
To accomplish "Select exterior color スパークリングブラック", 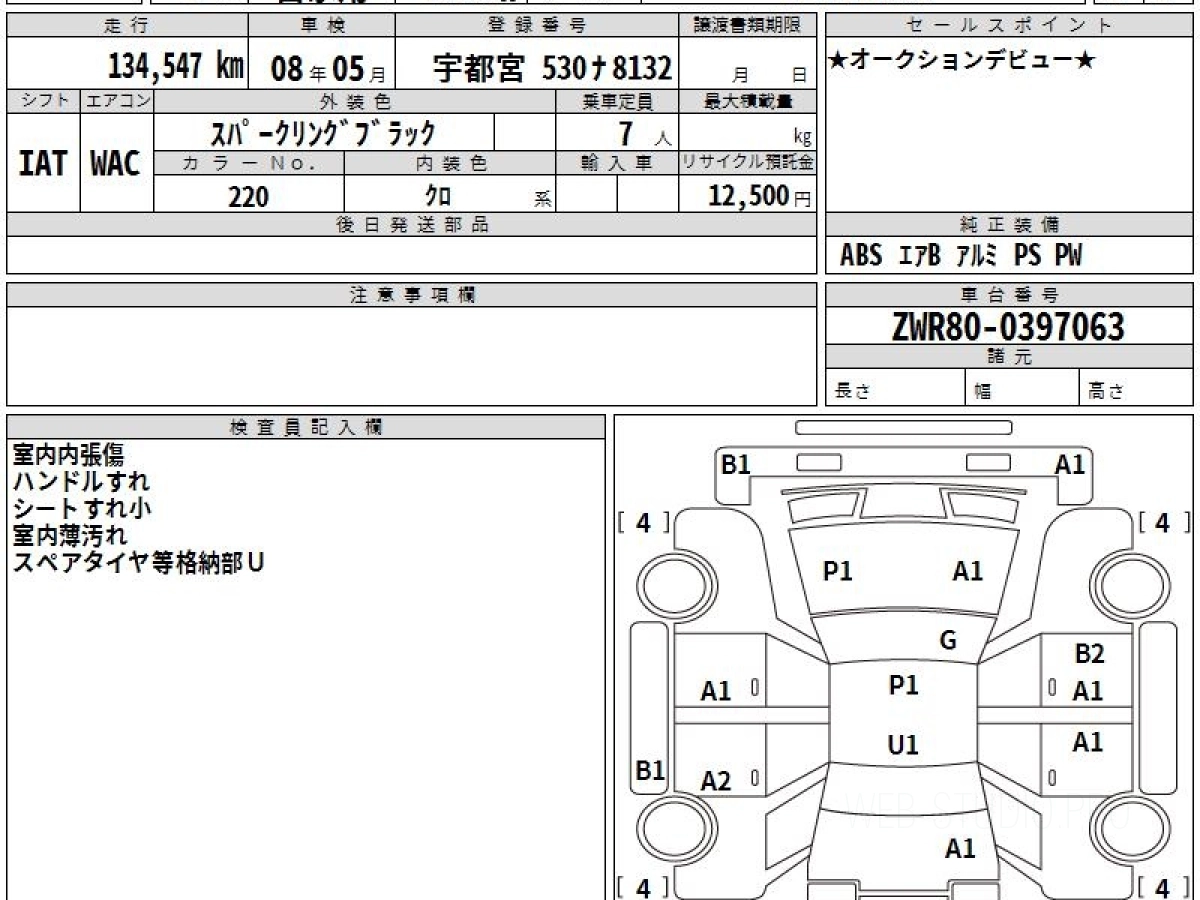I will pyautogui.click(x=323, y=132).
